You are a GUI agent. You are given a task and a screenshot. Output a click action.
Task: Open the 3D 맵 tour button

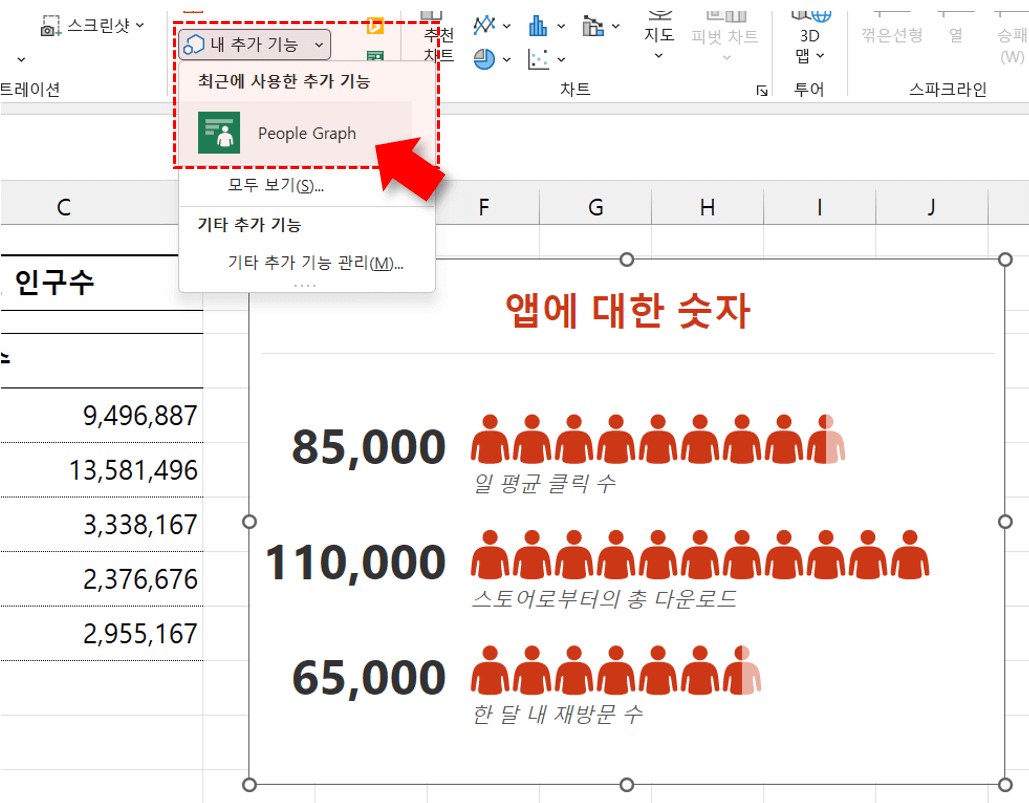click(810, 38)
